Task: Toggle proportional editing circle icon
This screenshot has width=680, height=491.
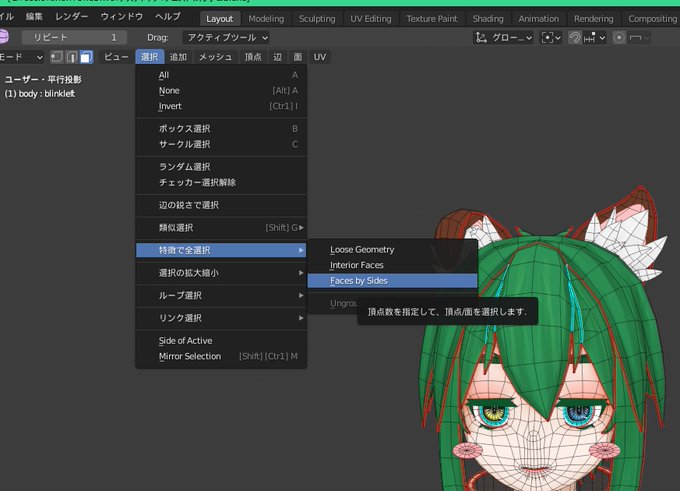Action: point(619,38)
